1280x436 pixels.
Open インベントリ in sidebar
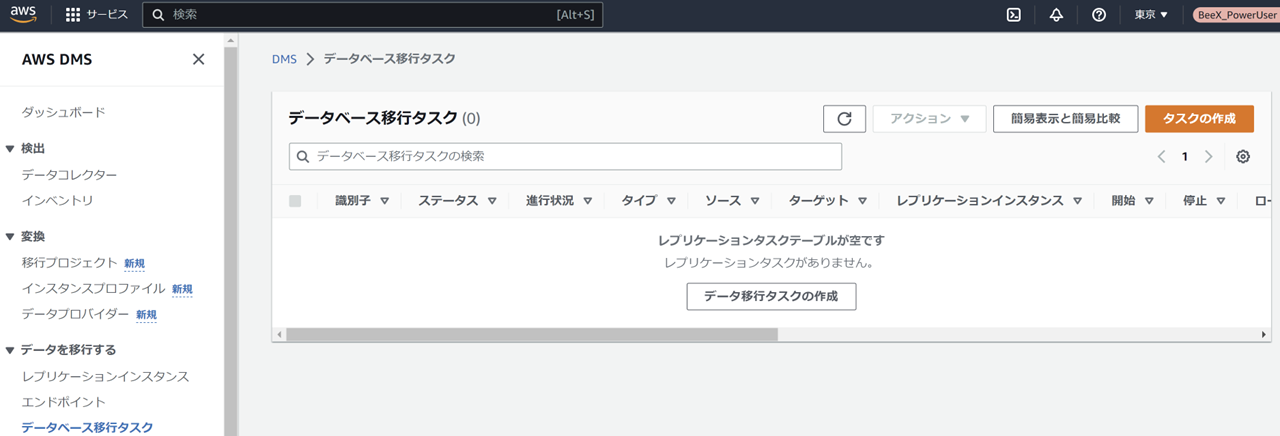[x=57, y=200]
